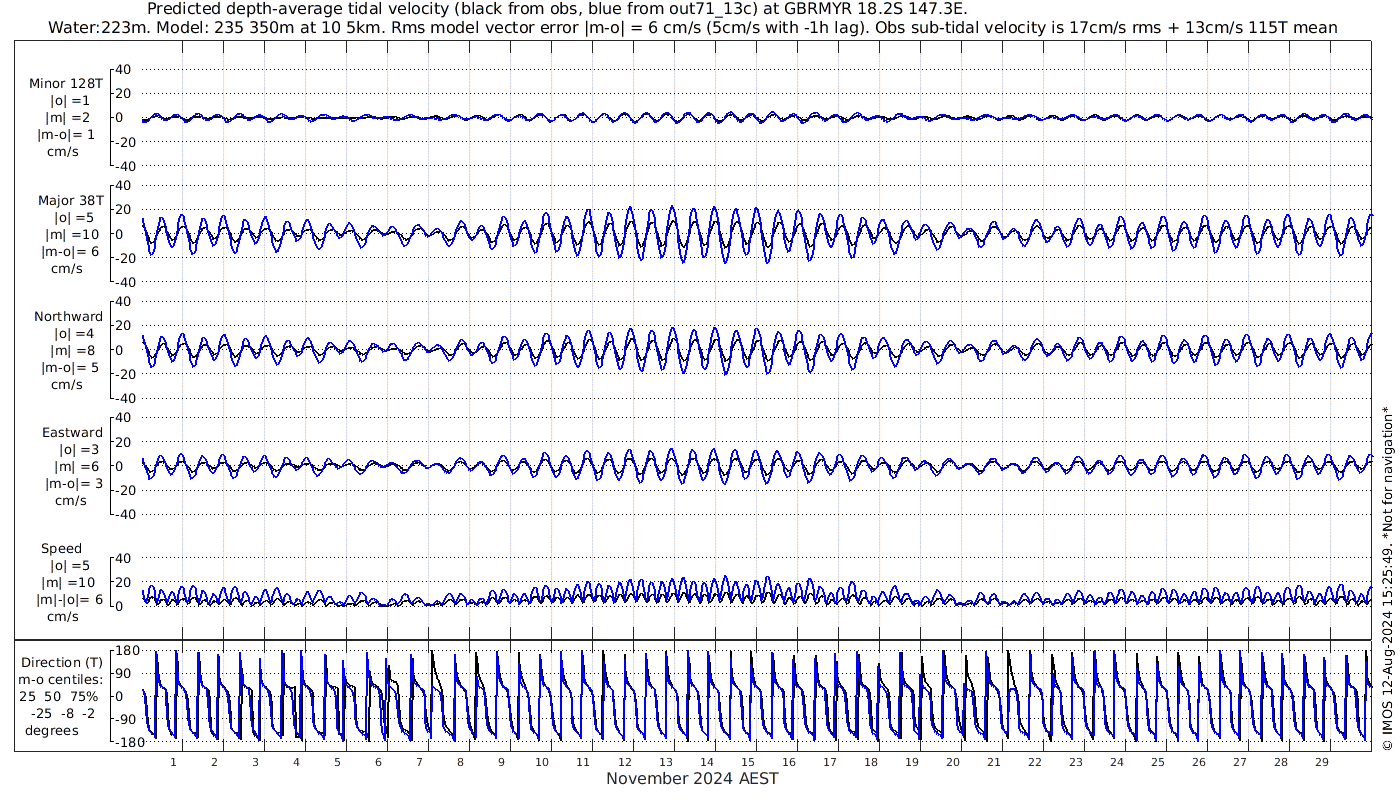
Task: Click '|m-o|= 6' in Major 38T panel
Action: click(69, 251)
